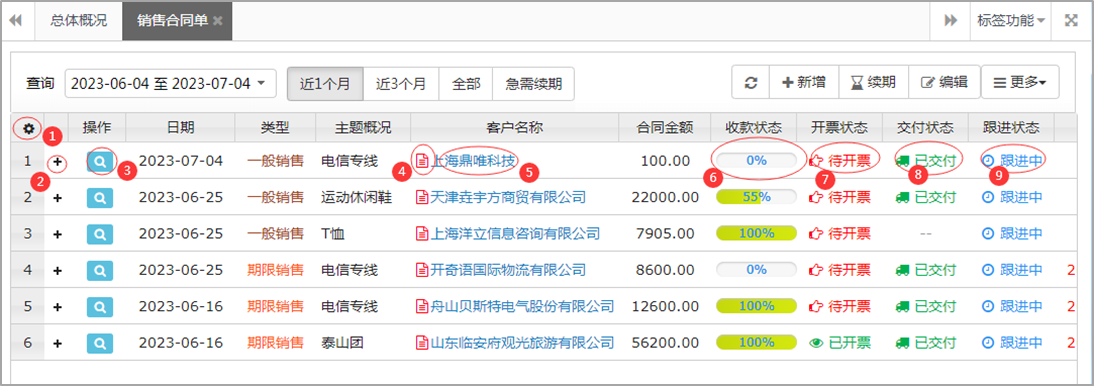Filter by 急需续期
The height and width of the screenshot is (386, 1094).
click(534, 84)
